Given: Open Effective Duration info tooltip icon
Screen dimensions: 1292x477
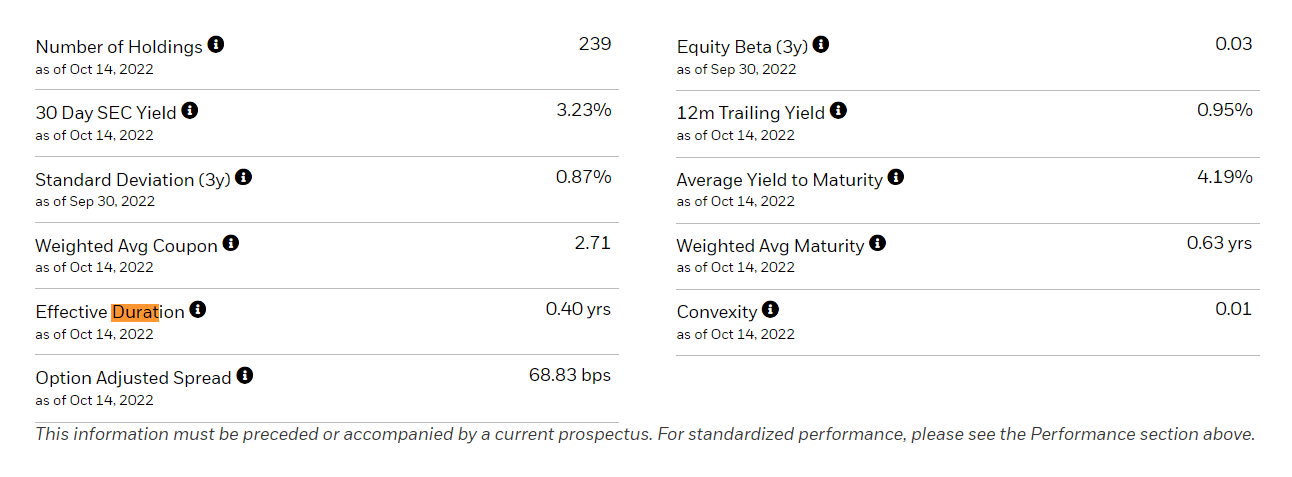Looking at the screenshot, I should (x=198, y=310).
